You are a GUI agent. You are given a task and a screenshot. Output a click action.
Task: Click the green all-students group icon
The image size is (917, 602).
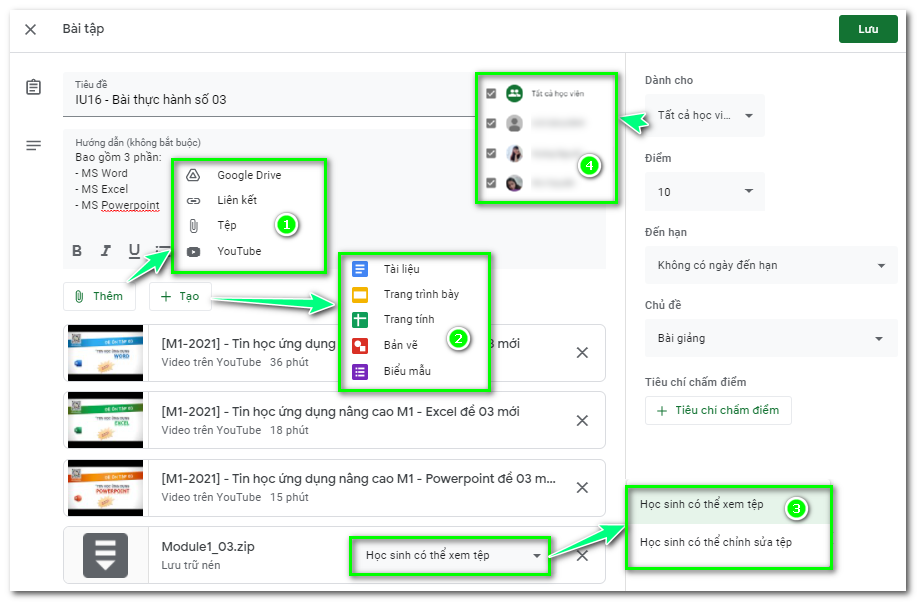click(514, 93)
